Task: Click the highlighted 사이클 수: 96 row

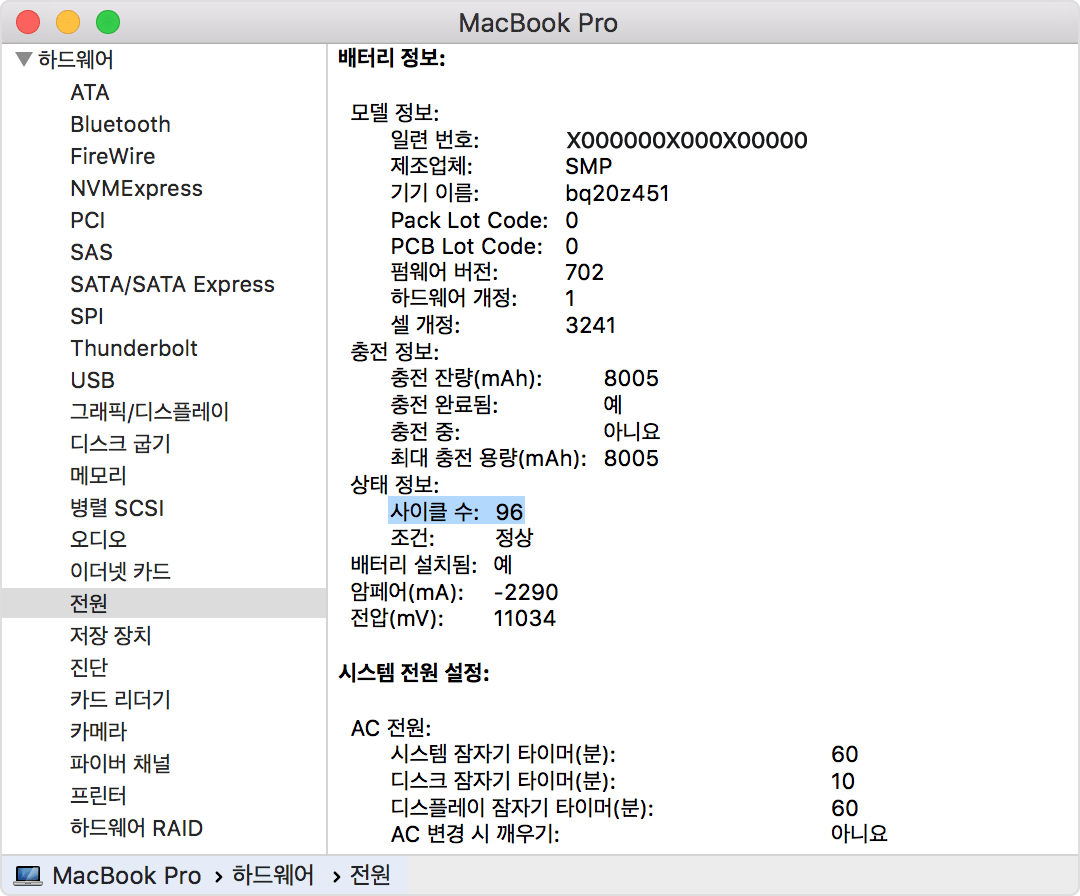Action: [457, 511]
